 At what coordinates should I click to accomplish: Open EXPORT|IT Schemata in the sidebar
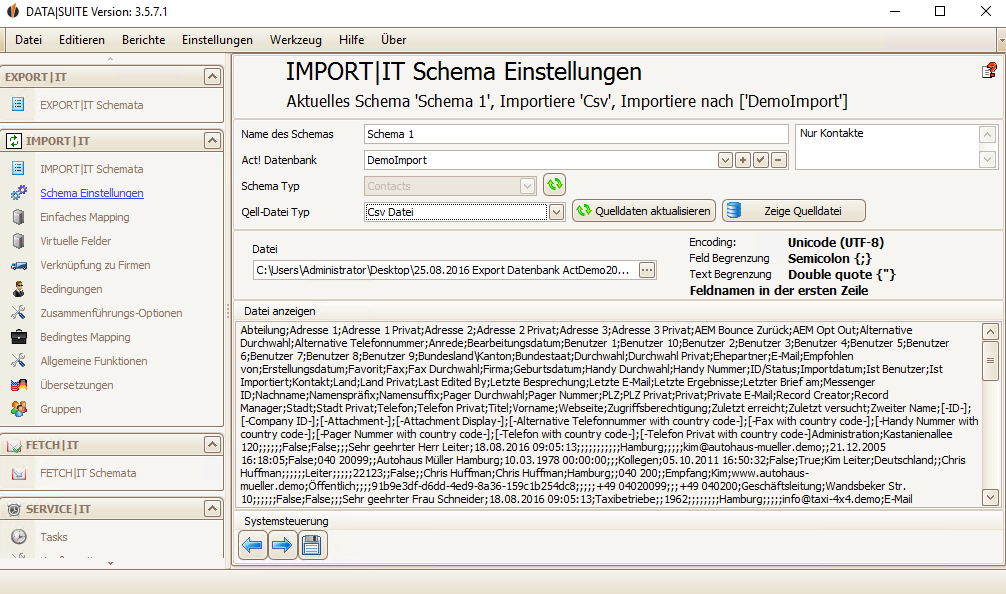(92, 105)
